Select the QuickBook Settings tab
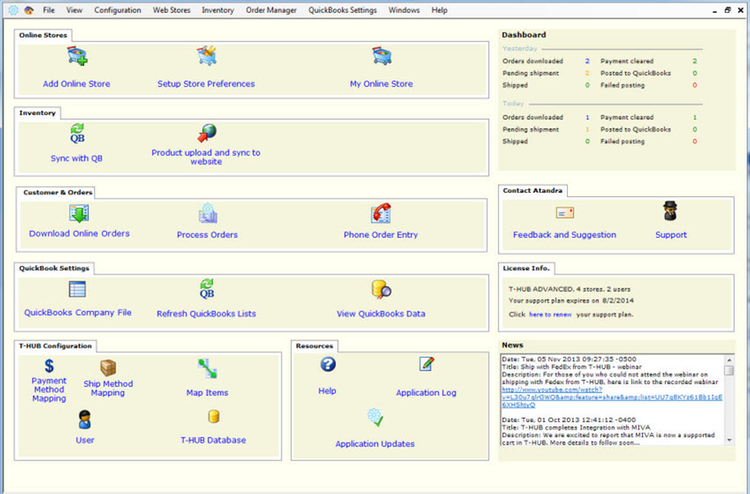Image resolution: width=750 pixels, height=494 pixels. (x=54, y=268)
